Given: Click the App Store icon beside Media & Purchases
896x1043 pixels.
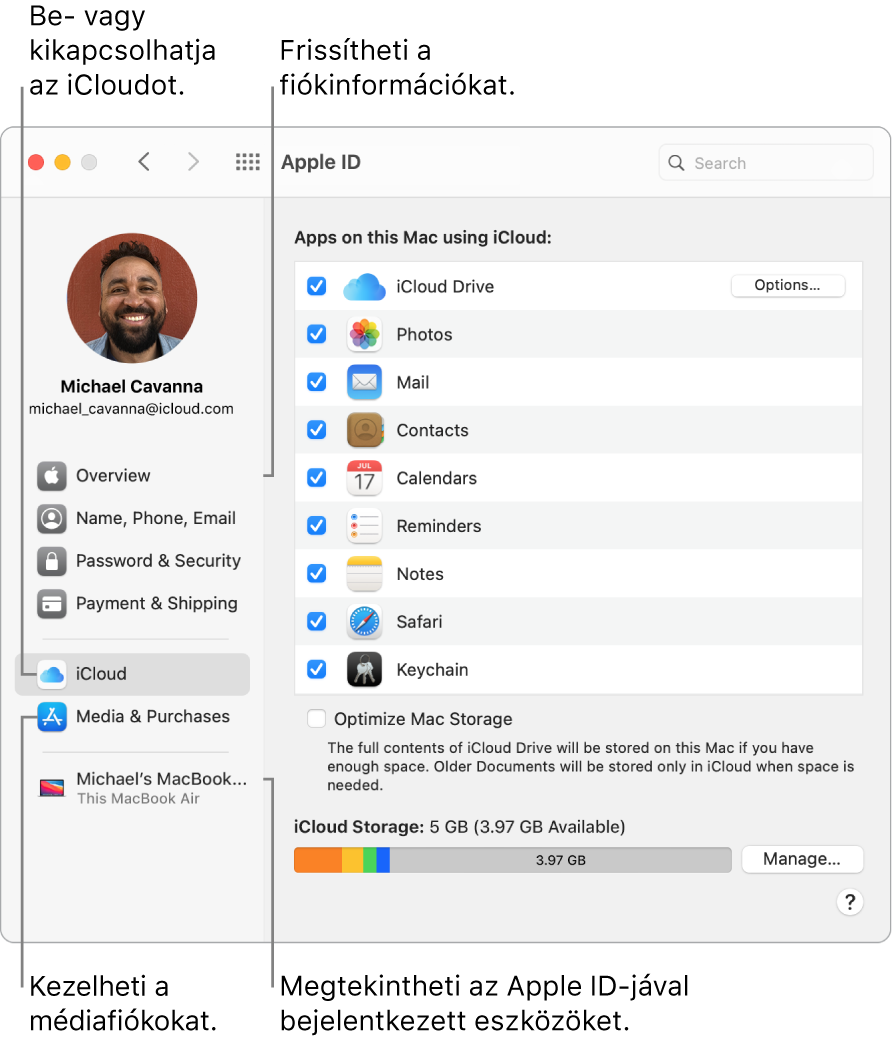Looking at the screenshot, I should click(52, 717).
